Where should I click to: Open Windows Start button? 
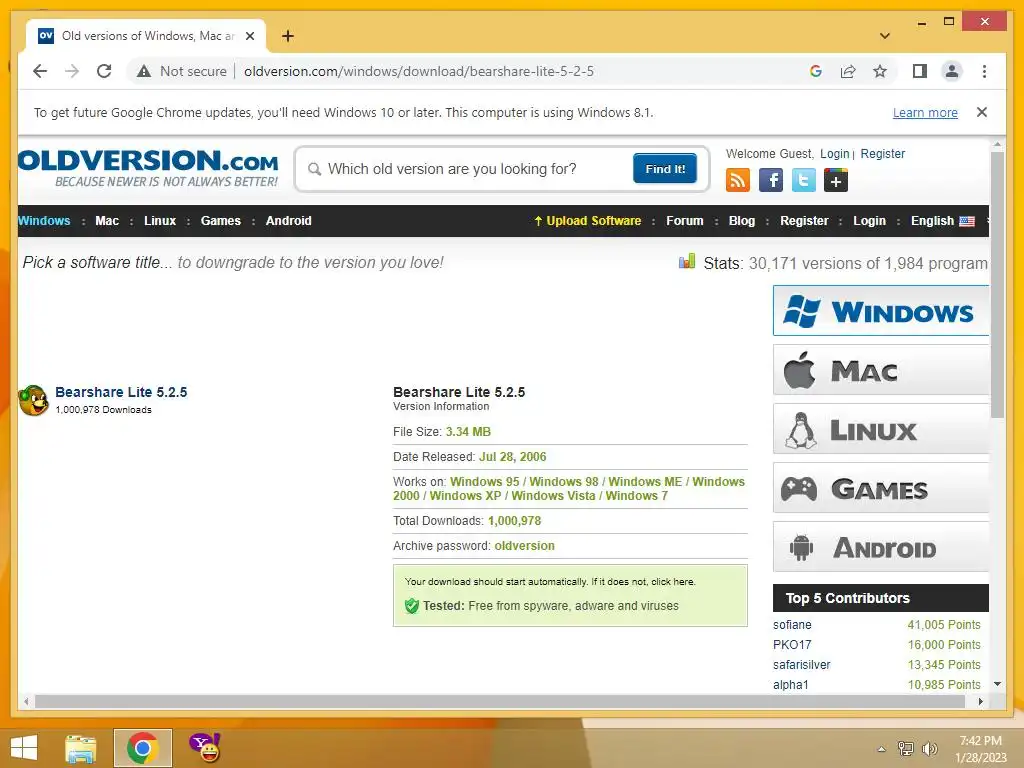(x=24, y=748)
